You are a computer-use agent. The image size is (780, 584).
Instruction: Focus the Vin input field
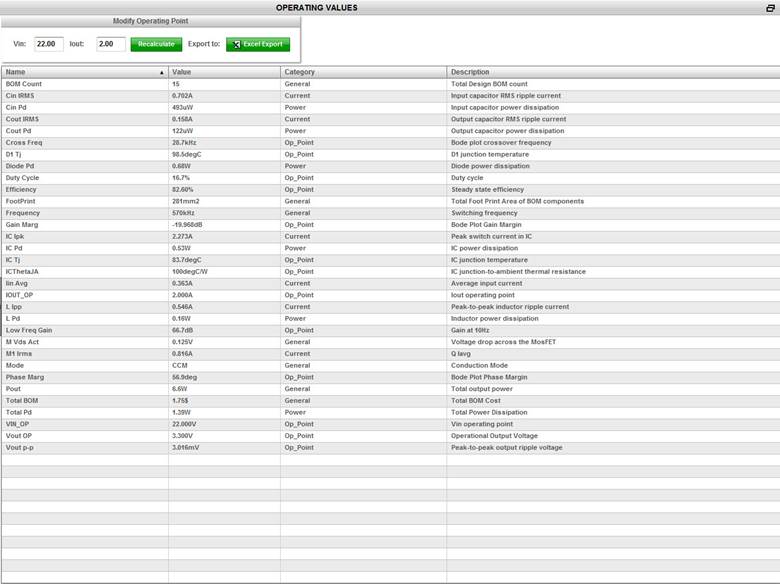(48, 44)
